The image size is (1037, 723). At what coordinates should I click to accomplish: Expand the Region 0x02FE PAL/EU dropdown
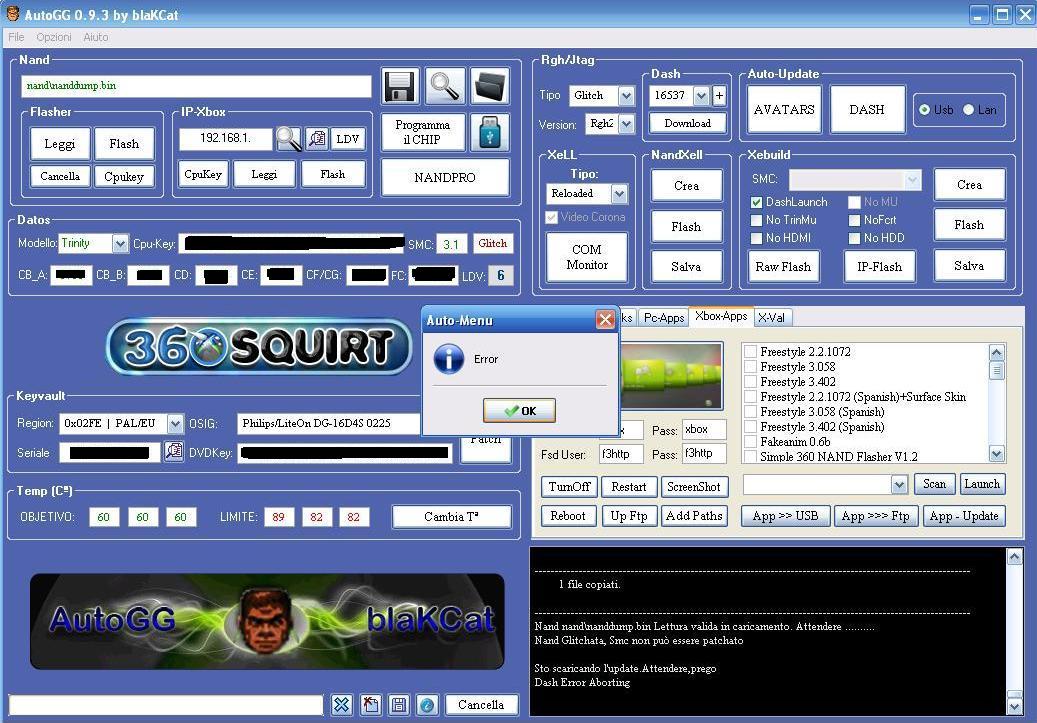tap(175, 424)
